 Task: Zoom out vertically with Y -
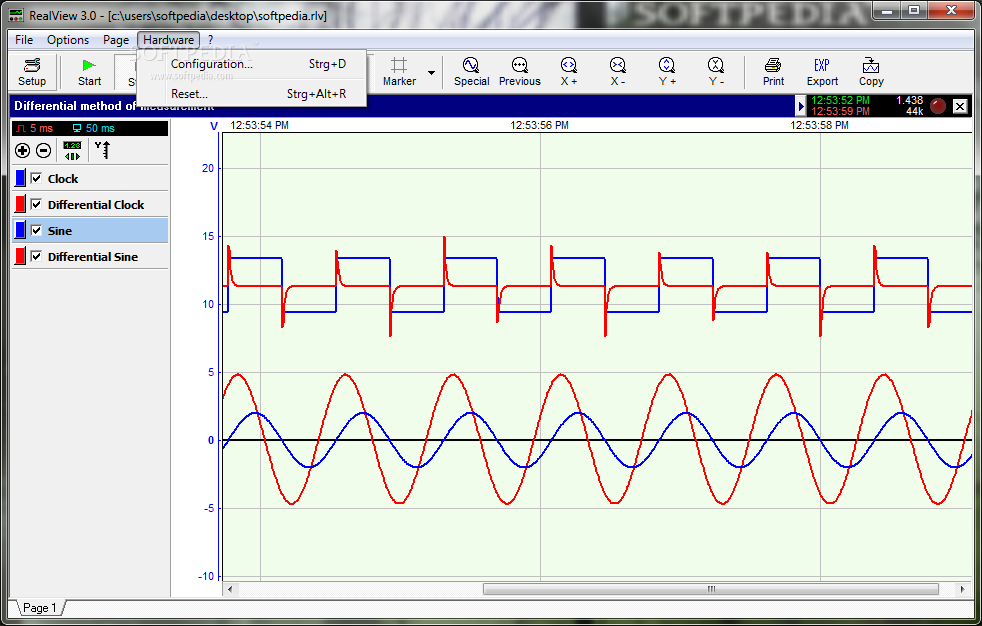716,72
